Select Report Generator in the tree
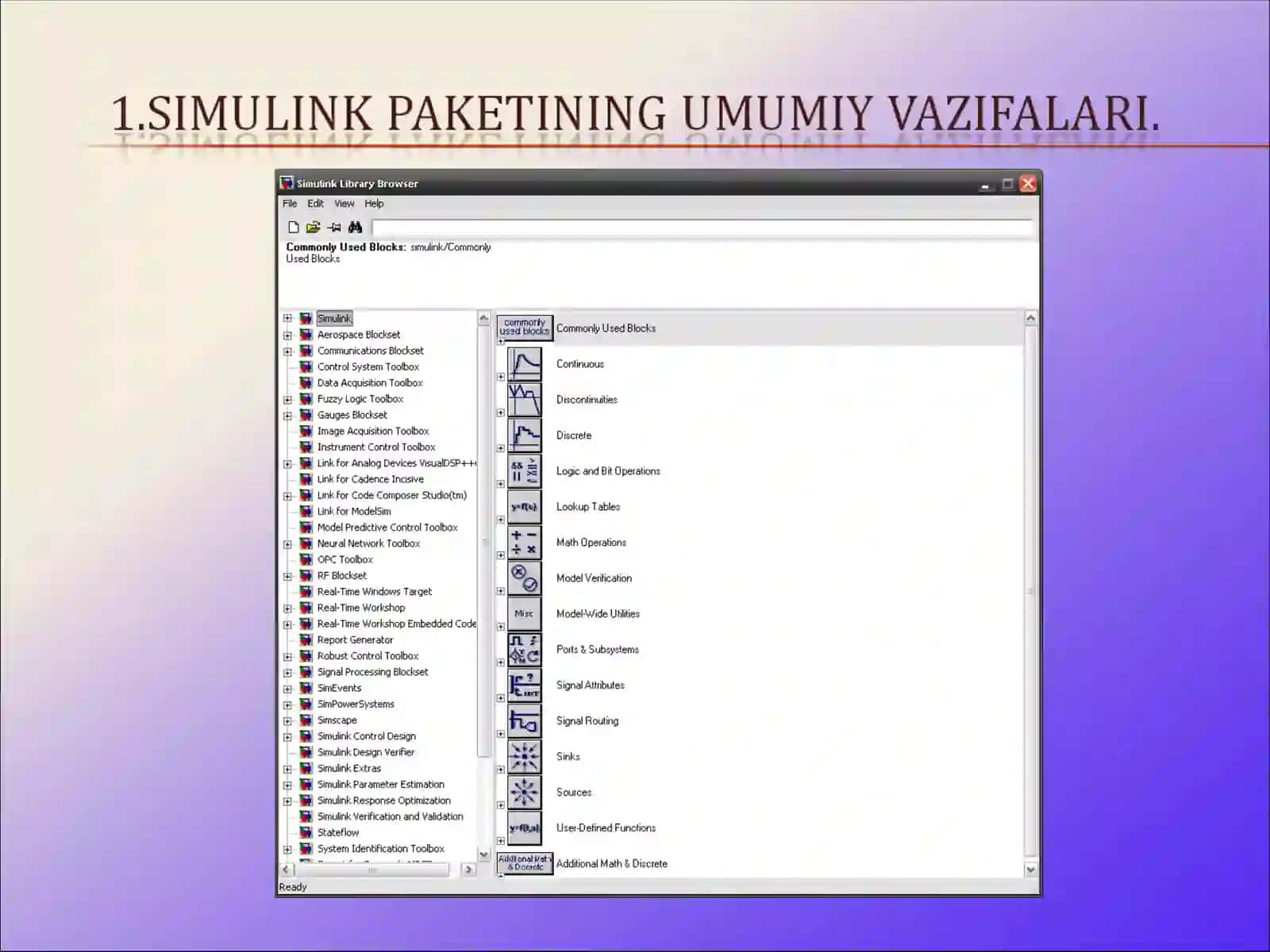 click(355, 639)
